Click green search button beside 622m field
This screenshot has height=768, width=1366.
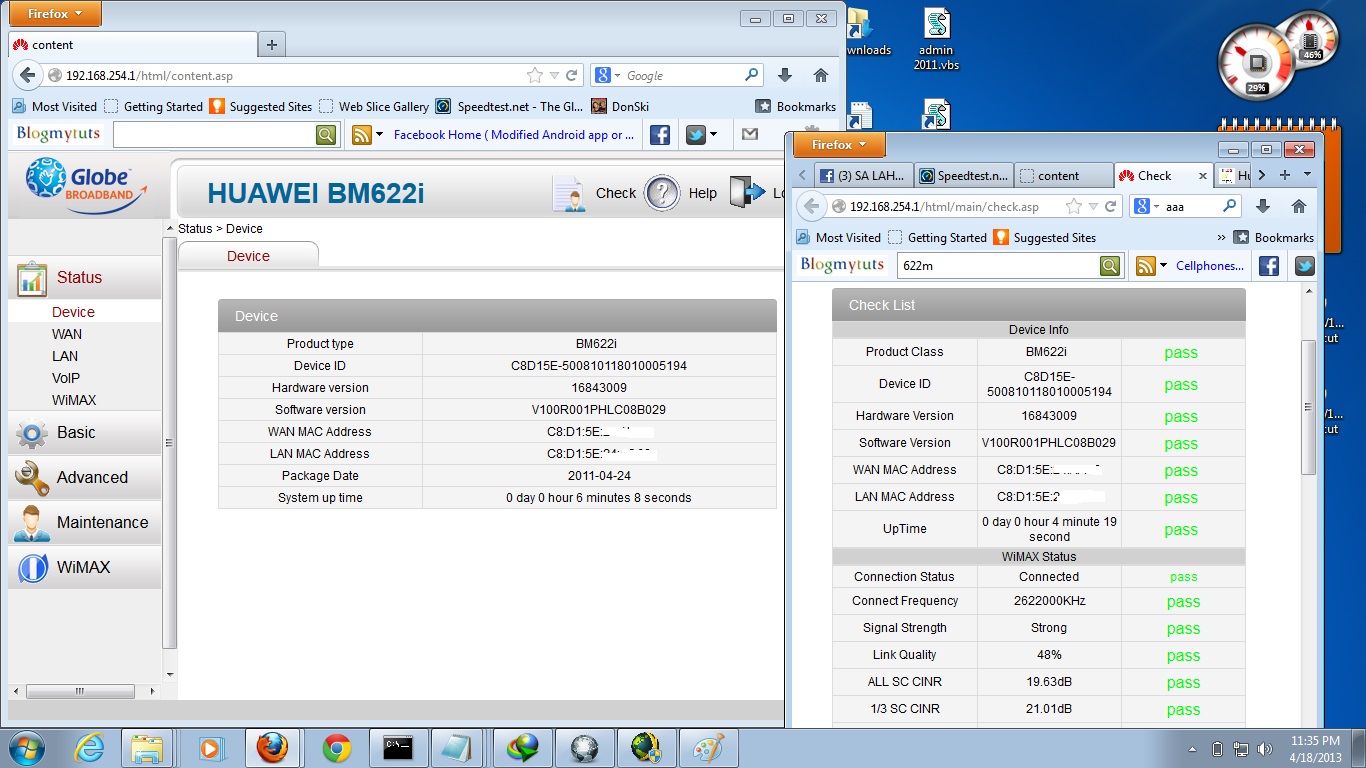point(1110,265)
